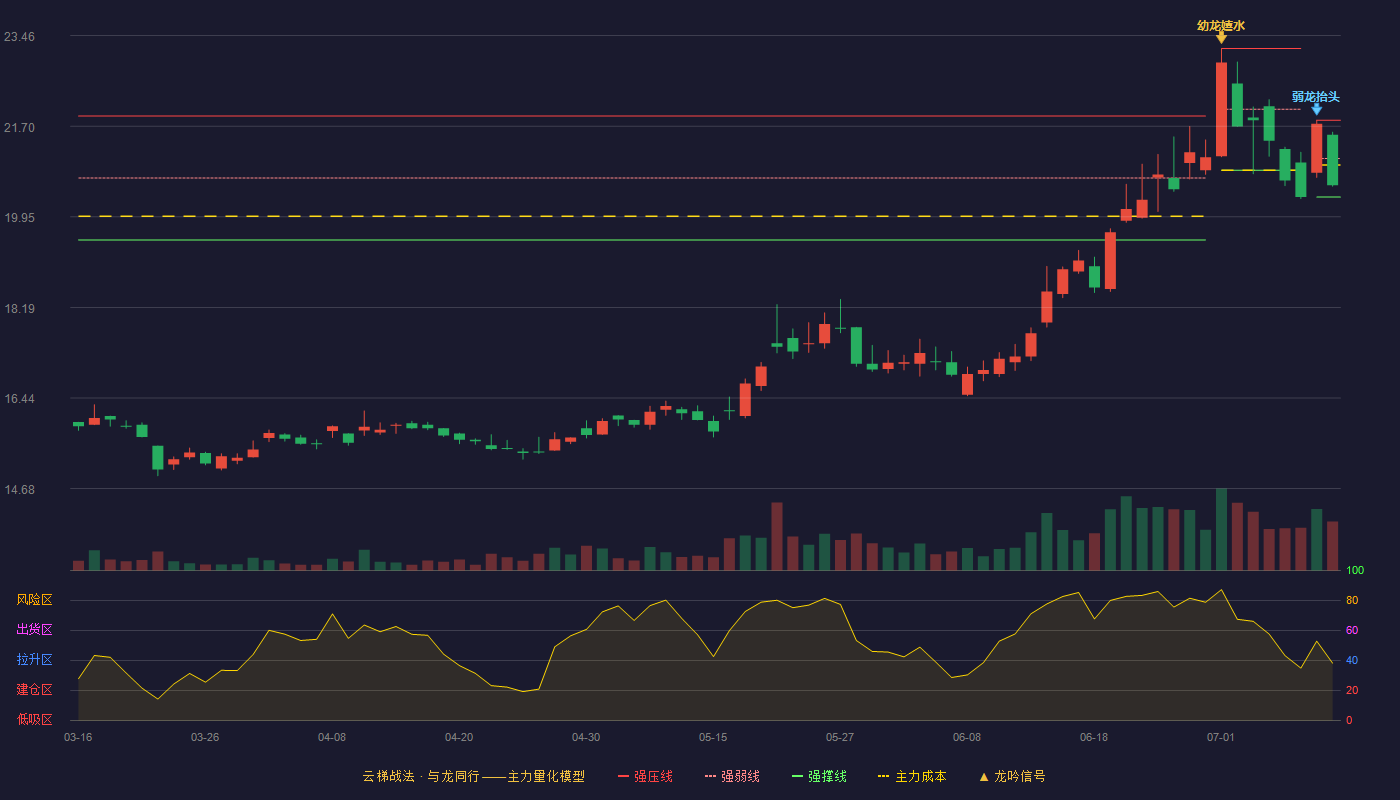Viewport: 1400px width, 800px height.
Task: Click the 23.46 price axis label
Action: (19, 37)
